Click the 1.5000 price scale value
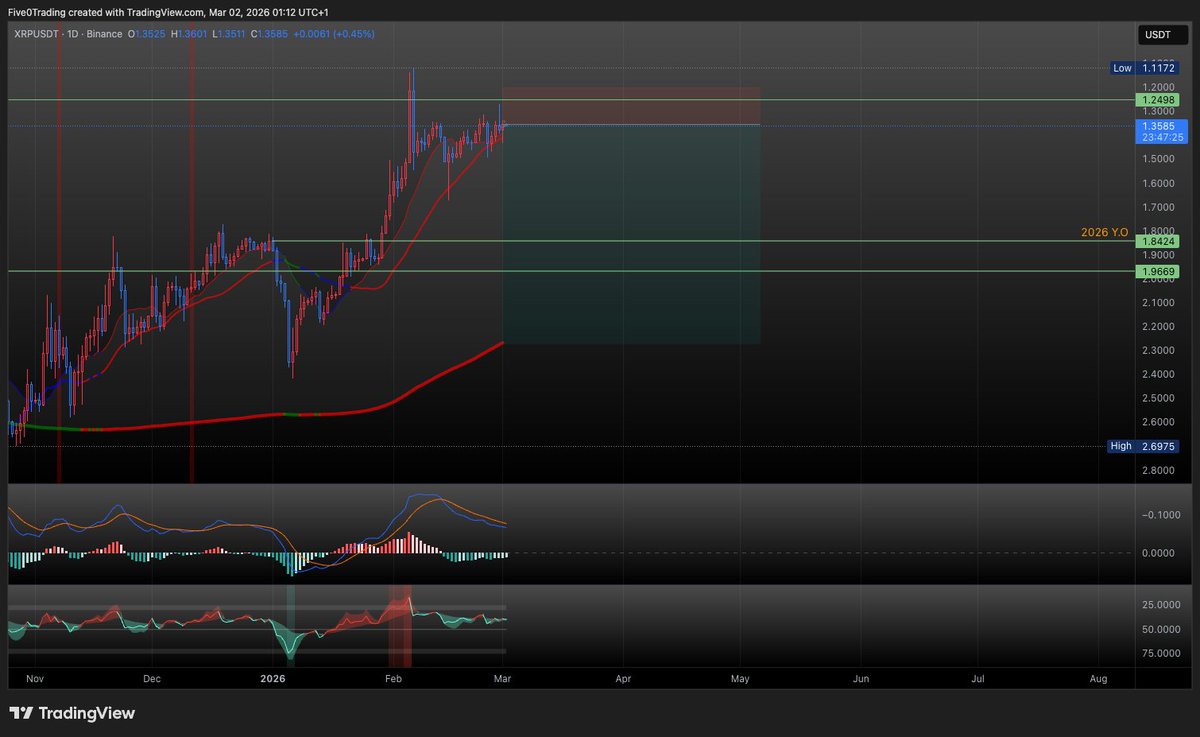Image resolution: width=1200 pixels, height=737 pixels. click(x=1158, y=159)
